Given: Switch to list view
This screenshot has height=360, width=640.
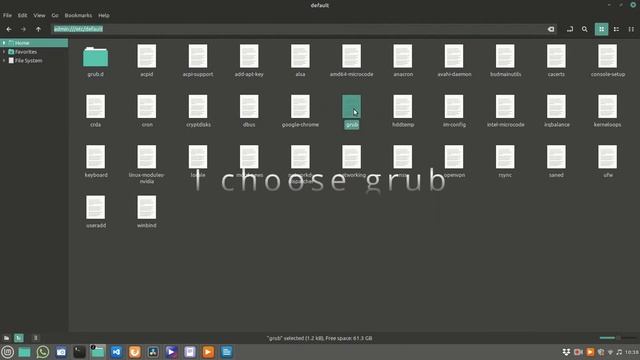Looking at the screenshot, I should (616, 29).
